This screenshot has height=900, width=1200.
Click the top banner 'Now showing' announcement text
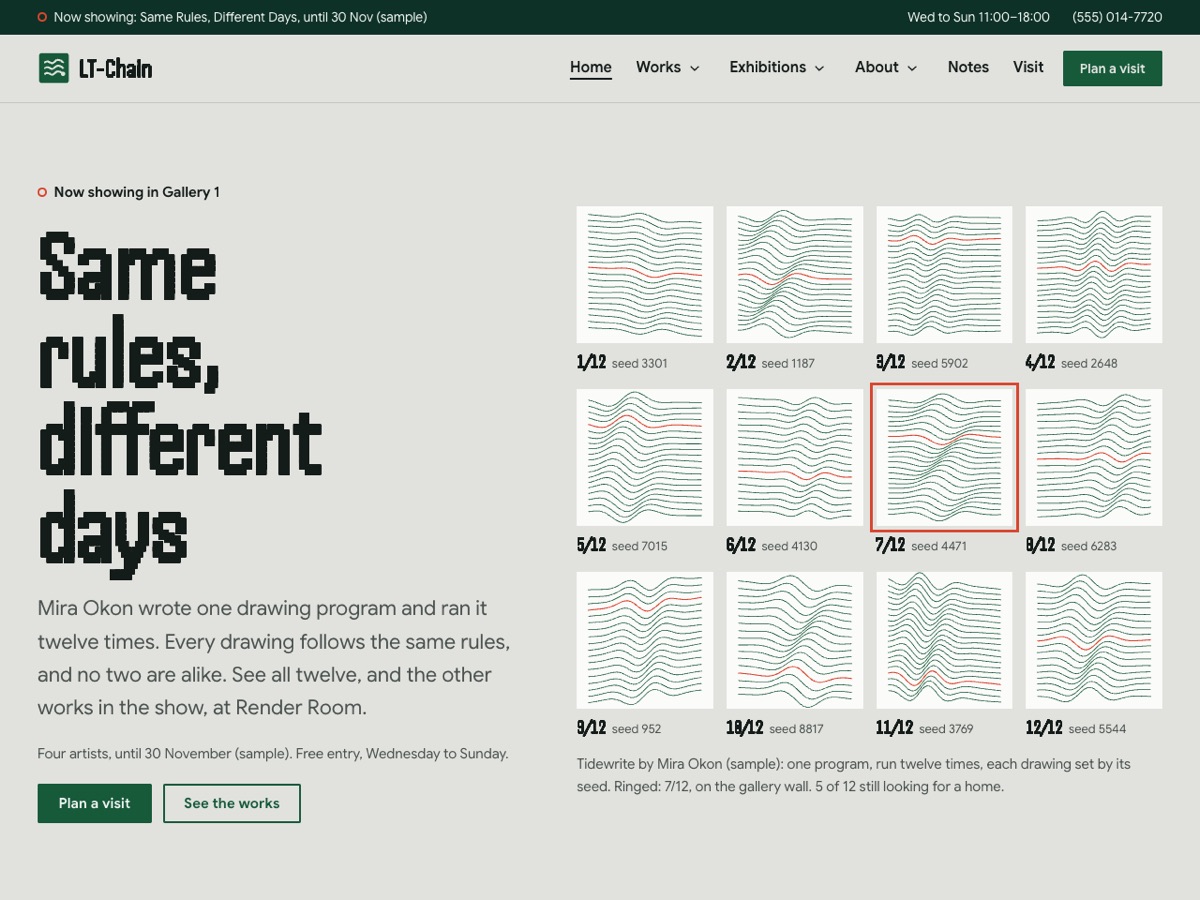tap(240, 17)
